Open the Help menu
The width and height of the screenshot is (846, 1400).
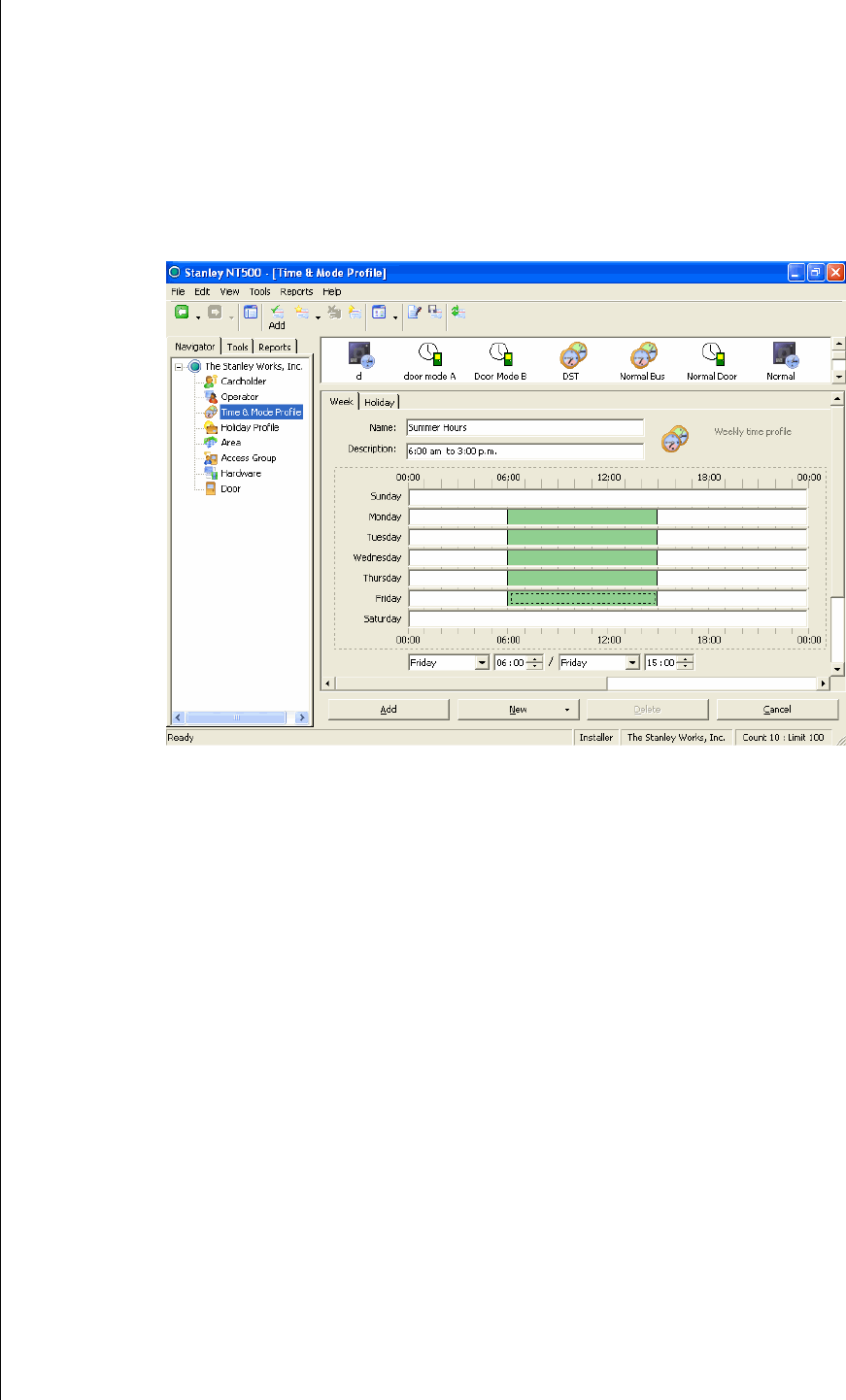tap(332, 291)
